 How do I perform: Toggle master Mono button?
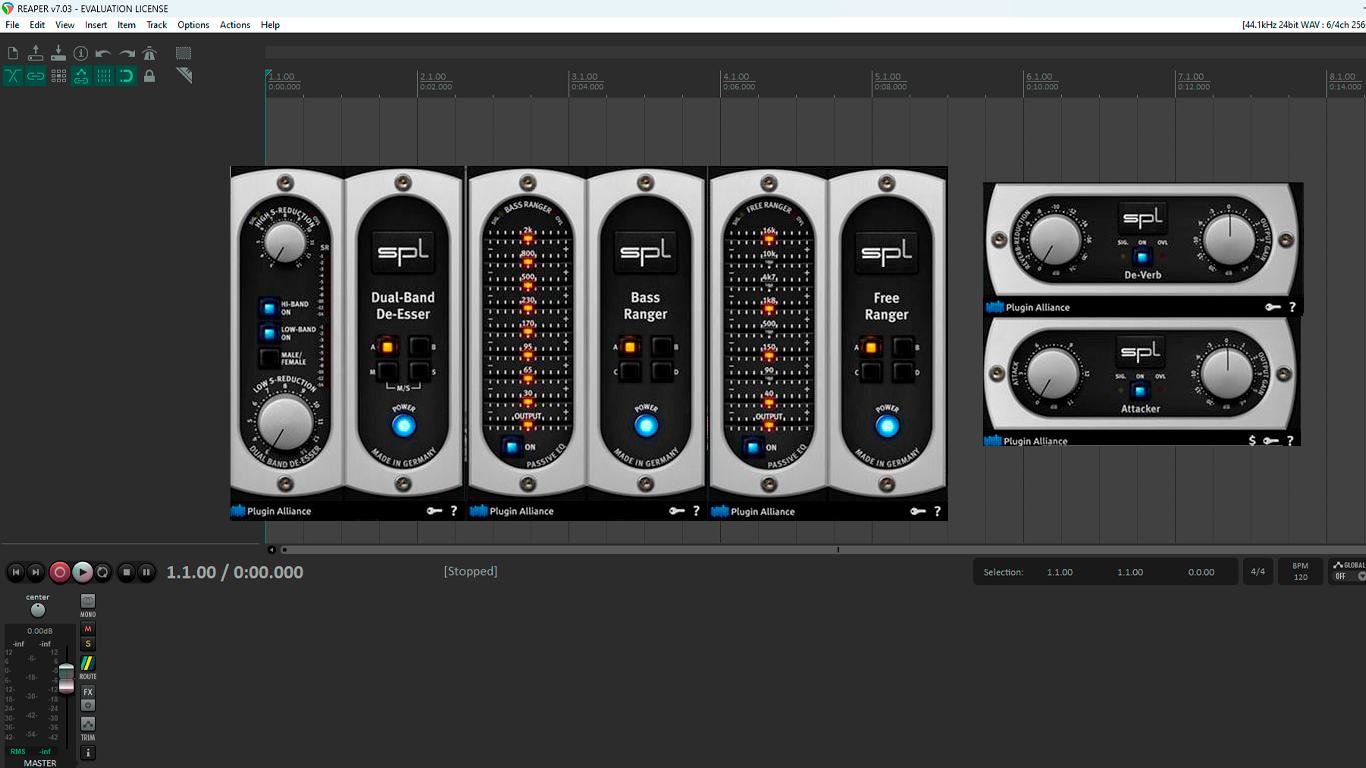click(88, 601)
